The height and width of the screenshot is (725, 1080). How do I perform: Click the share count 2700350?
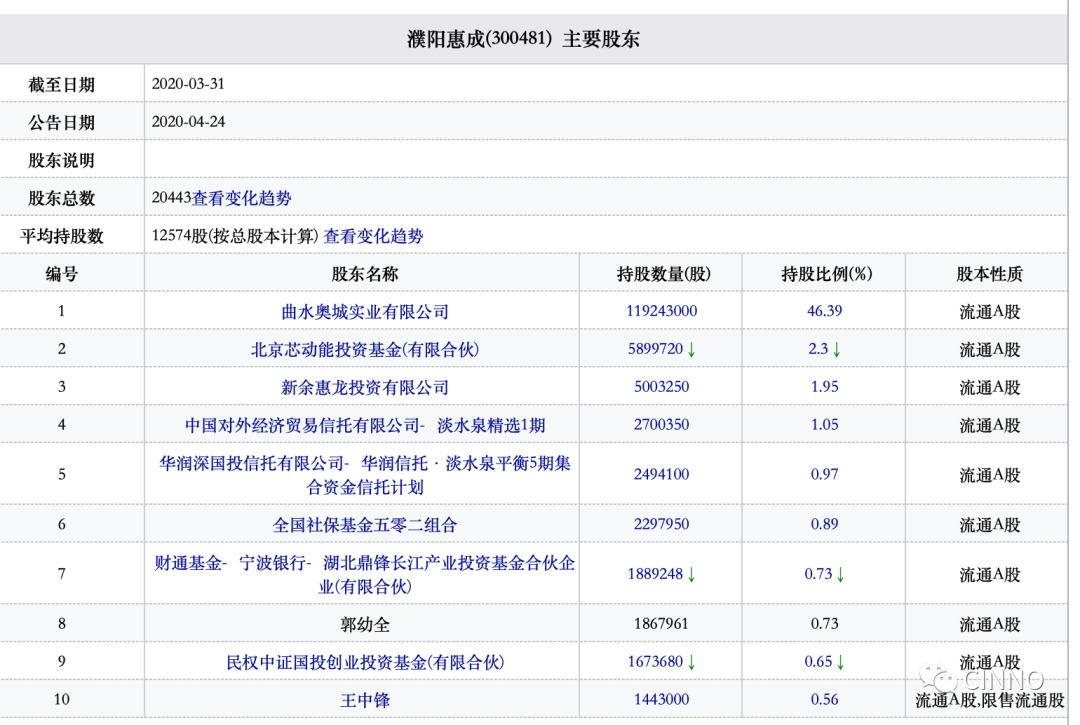pos(661,425)
